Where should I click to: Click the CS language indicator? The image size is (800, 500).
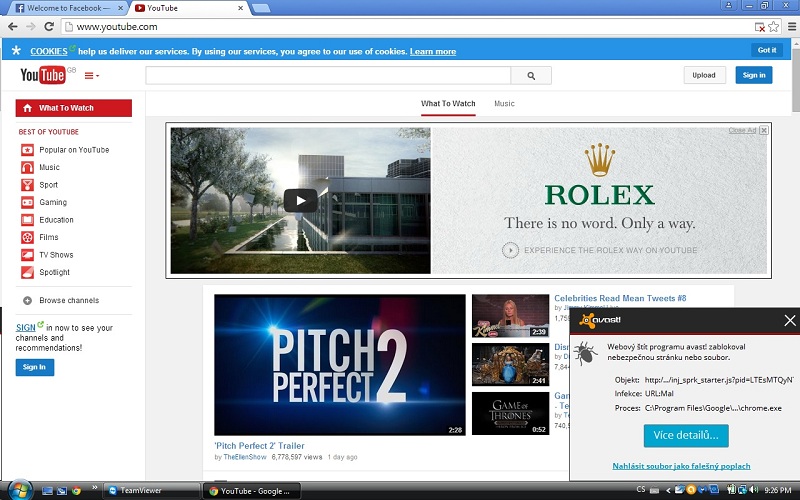click(641, 489)
